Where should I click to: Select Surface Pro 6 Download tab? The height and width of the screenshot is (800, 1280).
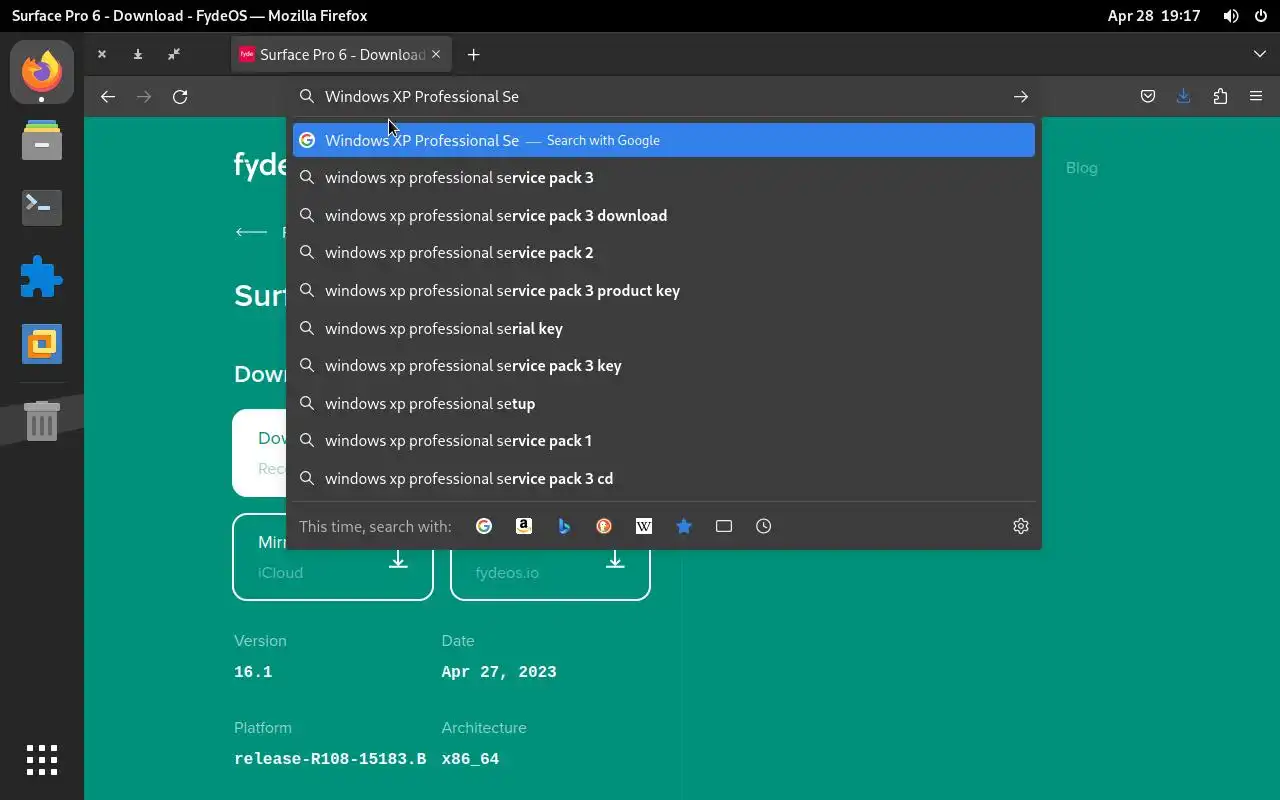341,55
